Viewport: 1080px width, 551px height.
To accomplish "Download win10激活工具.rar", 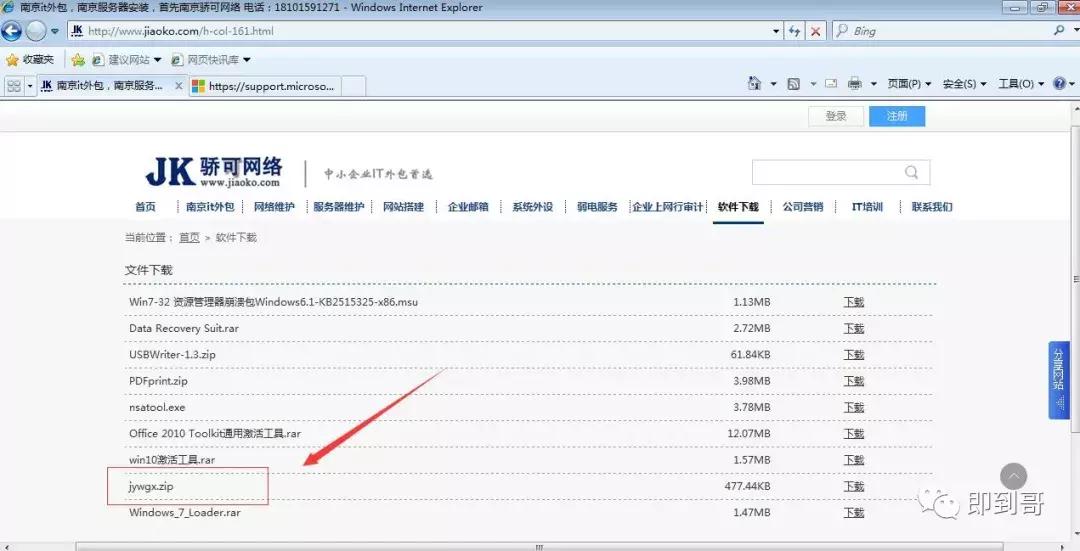I will click(854, 460).
